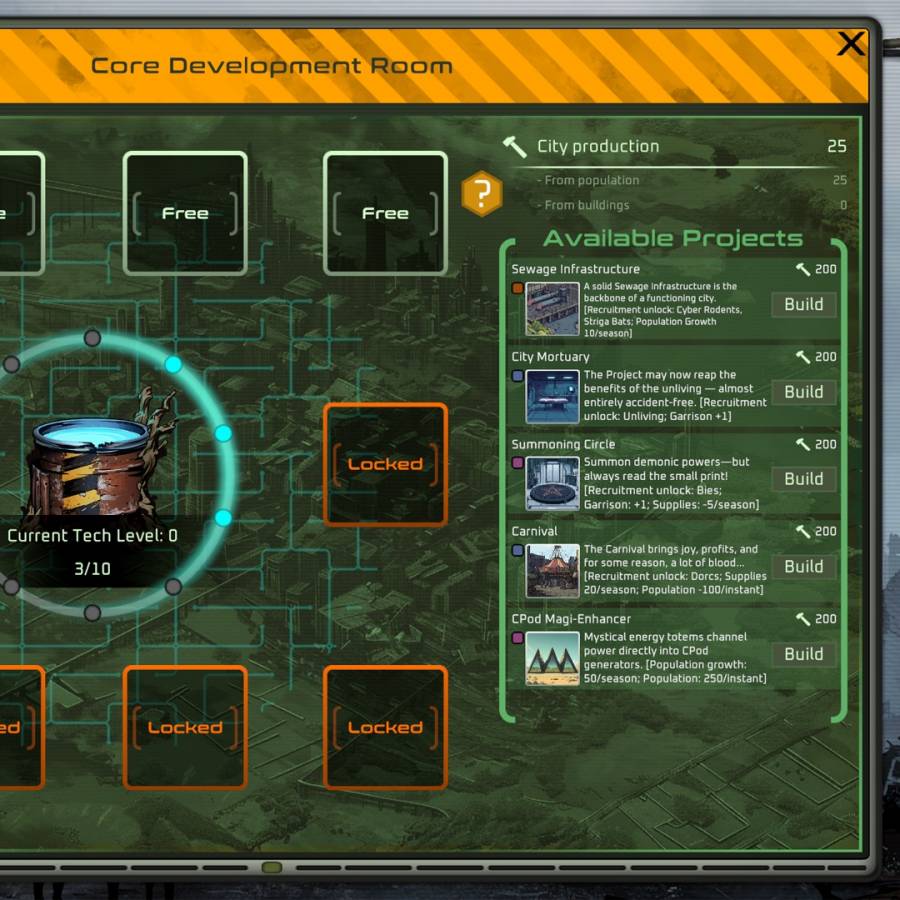900x900 pixels.
Task: Click the "Current Tech Level: 0" label
Action: tap(92, 536)
